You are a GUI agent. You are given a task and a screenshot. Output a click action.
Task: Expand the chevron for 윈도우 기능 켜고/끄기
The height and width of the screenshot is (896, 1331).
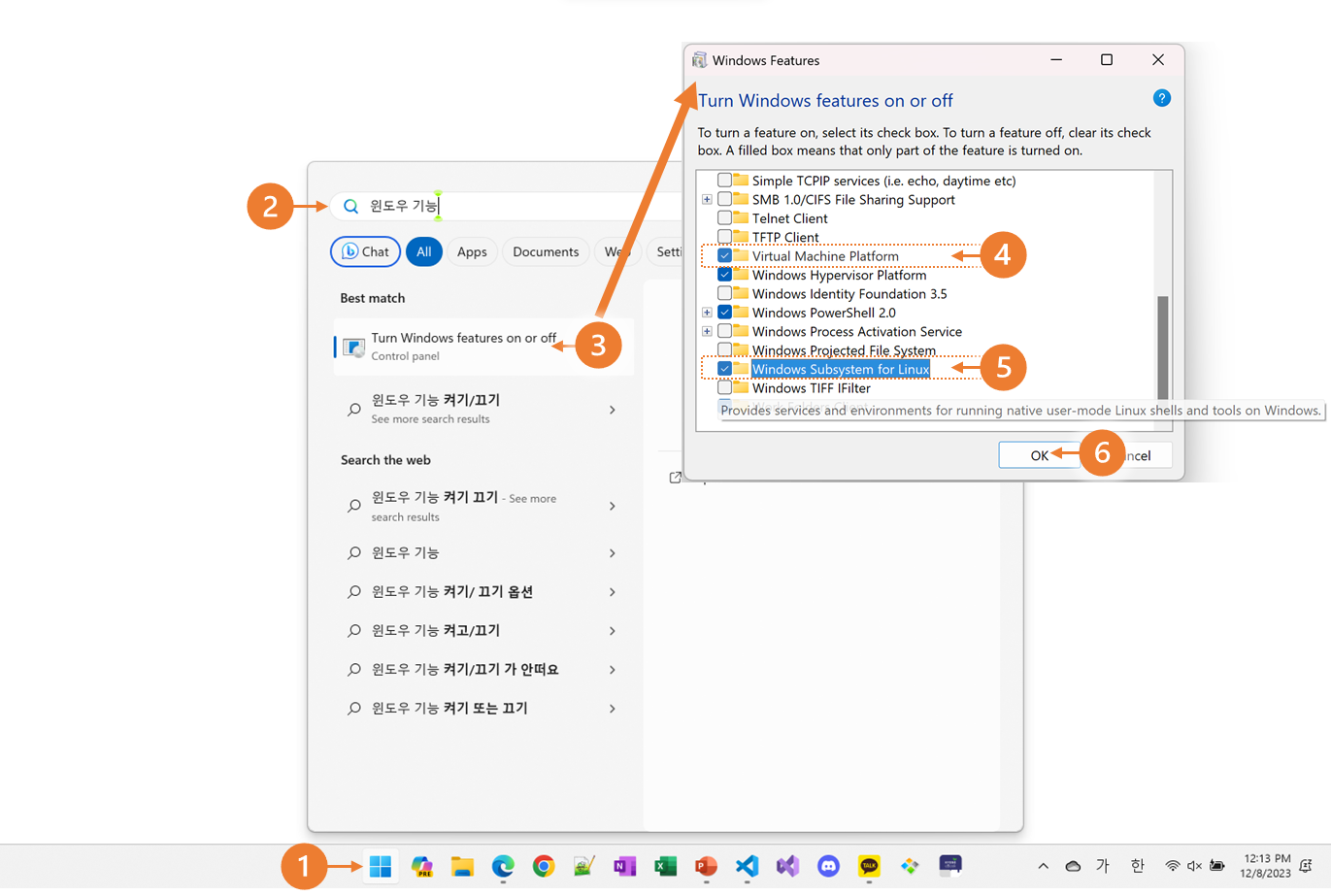tap(612, 630)
